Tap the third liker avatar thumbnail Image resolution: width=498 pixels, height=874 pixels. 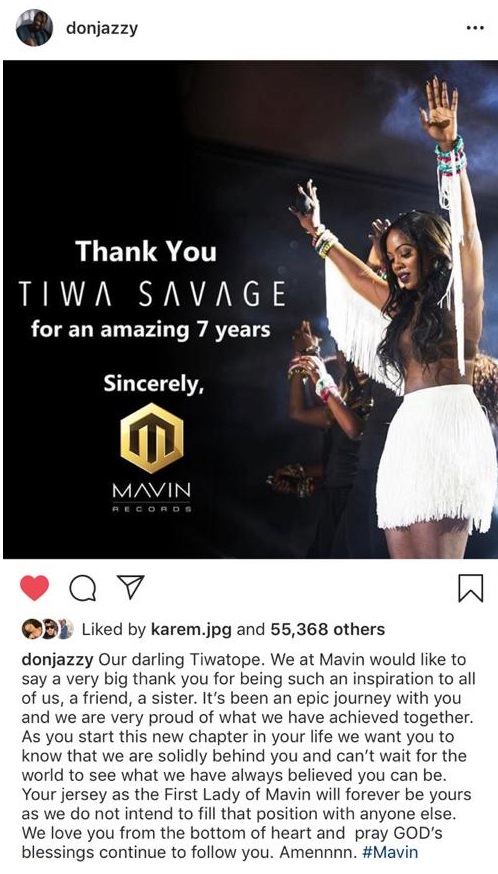point(66,629)
